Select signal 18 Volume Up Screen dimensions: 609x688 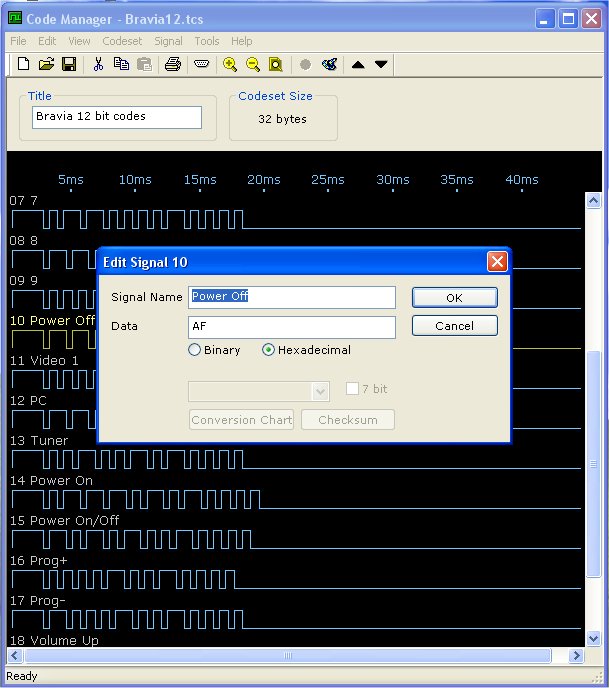pyautogui.click(x=54, y=641)
